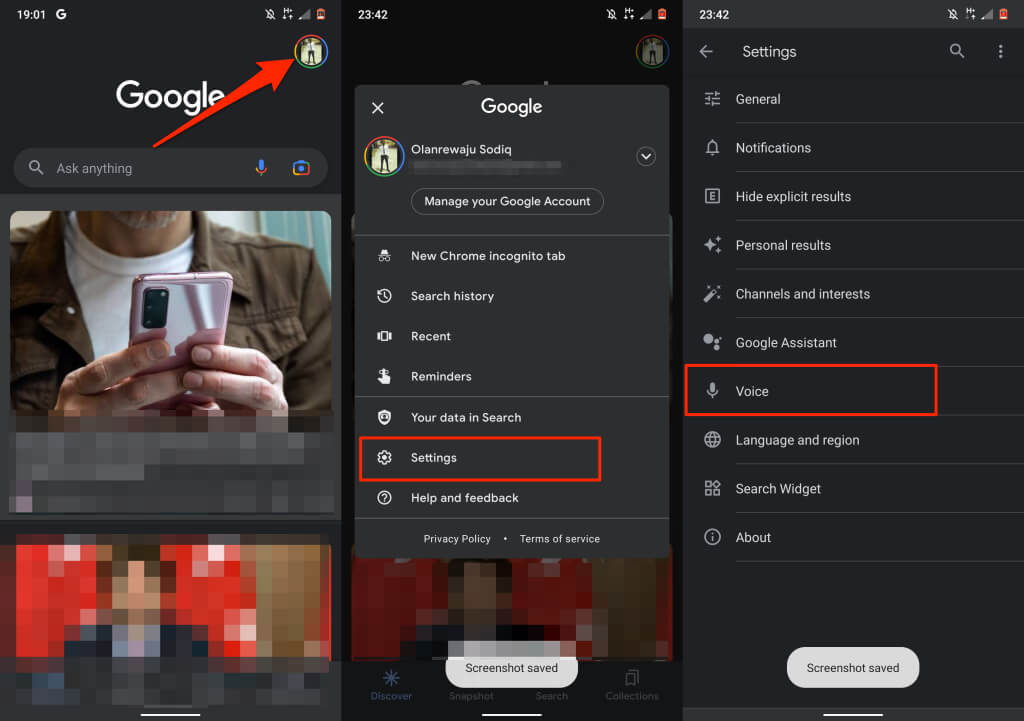Screen dimensions: 1024x721
Task: Expand the account switcher chevron next to Olanrewaju Sodiq
Action: click(645, 156)
